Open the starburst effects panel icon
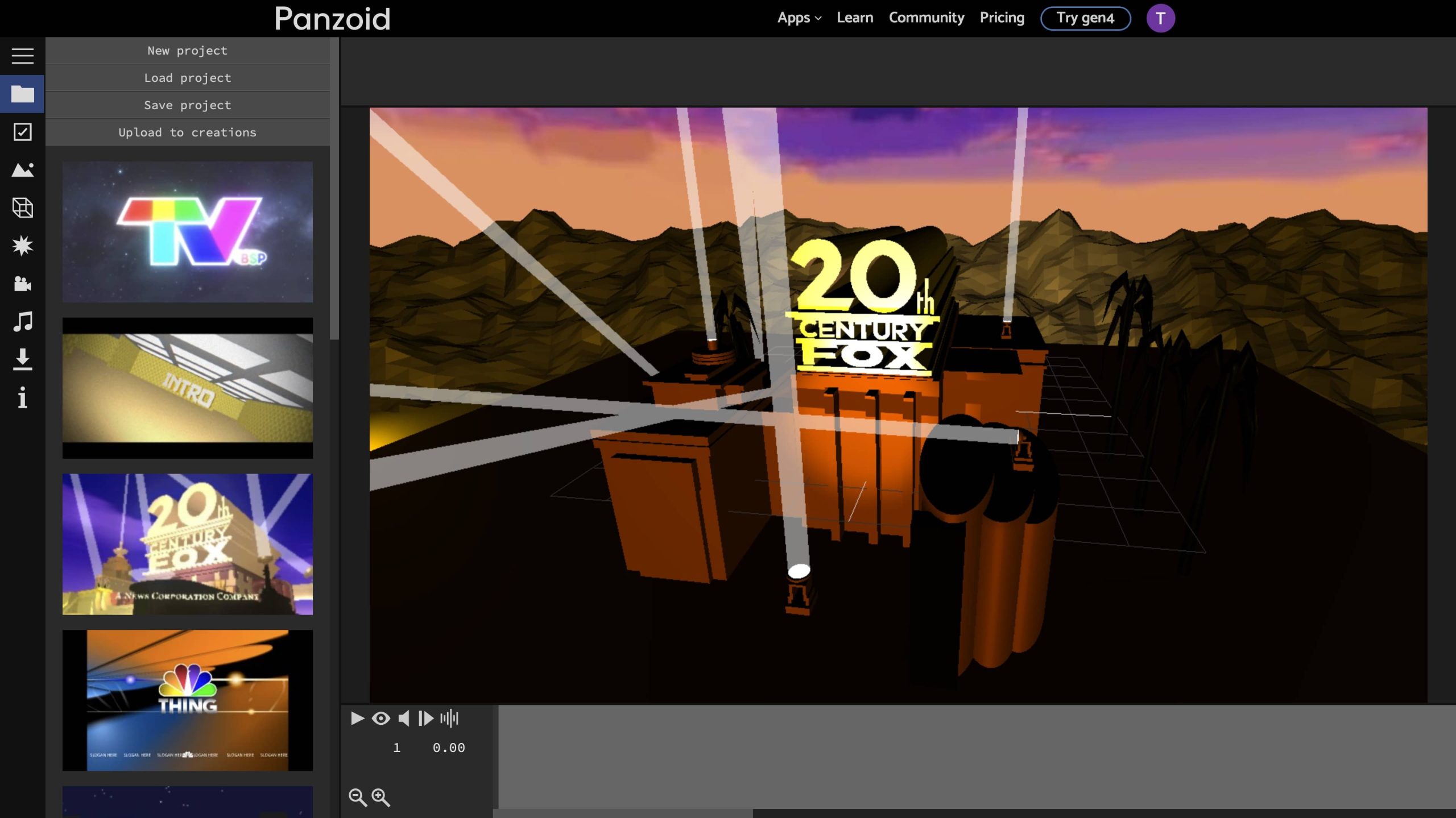Viewport: 1456px width, 818px height. coord(23,246)
